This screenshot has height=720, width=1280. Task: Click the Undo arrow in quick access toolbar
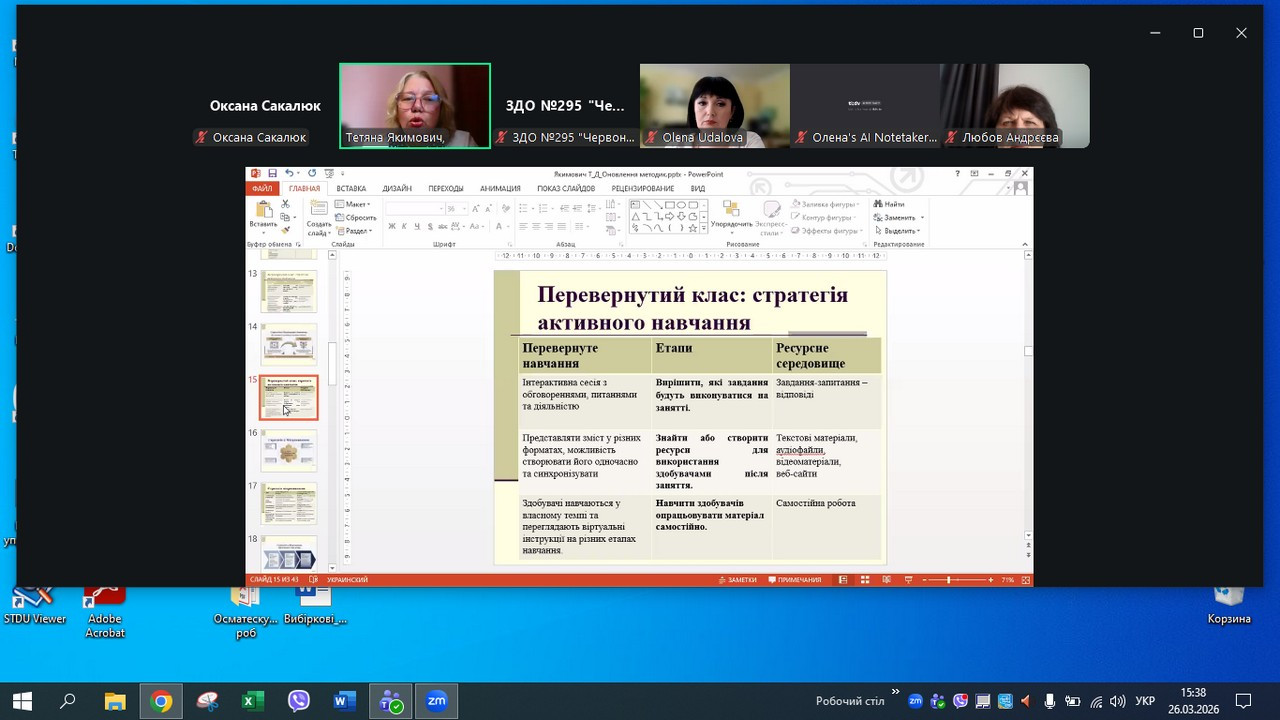click(x=288, y=174)
